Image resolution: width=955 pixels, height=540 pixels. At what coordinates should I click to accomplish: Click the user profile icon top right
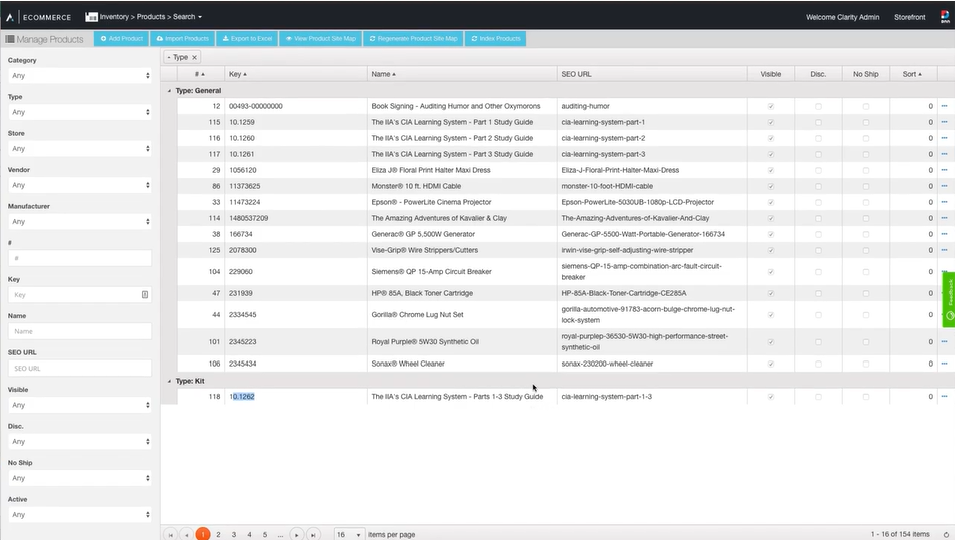[x=945, y=17]
